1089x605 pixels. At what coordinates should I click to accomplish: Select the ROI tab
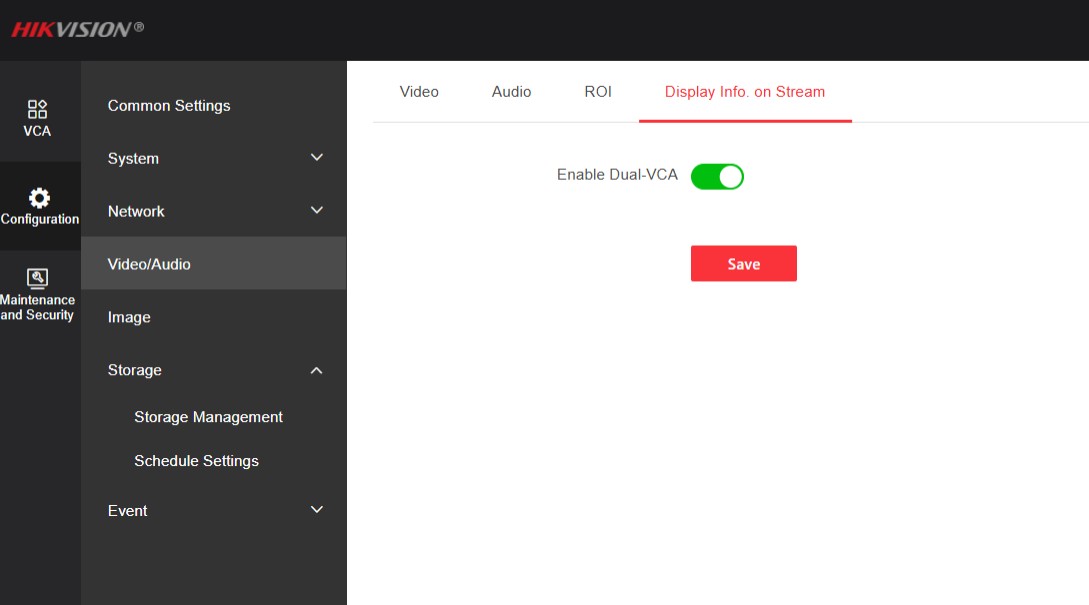point(598,92)
